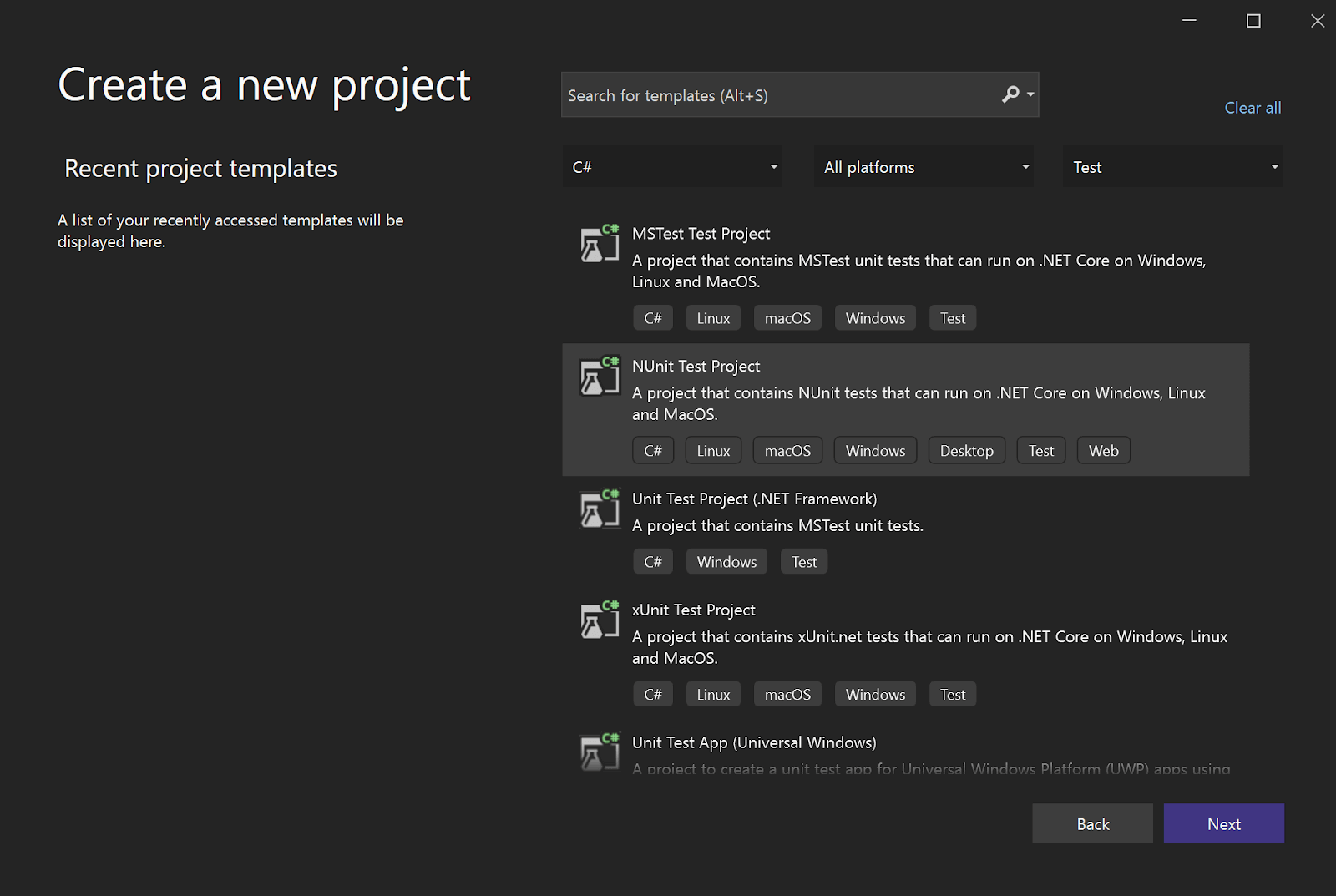Click the Clear all filters link
Viewport: 1336px width, 896px height.
click(1252, 108)
